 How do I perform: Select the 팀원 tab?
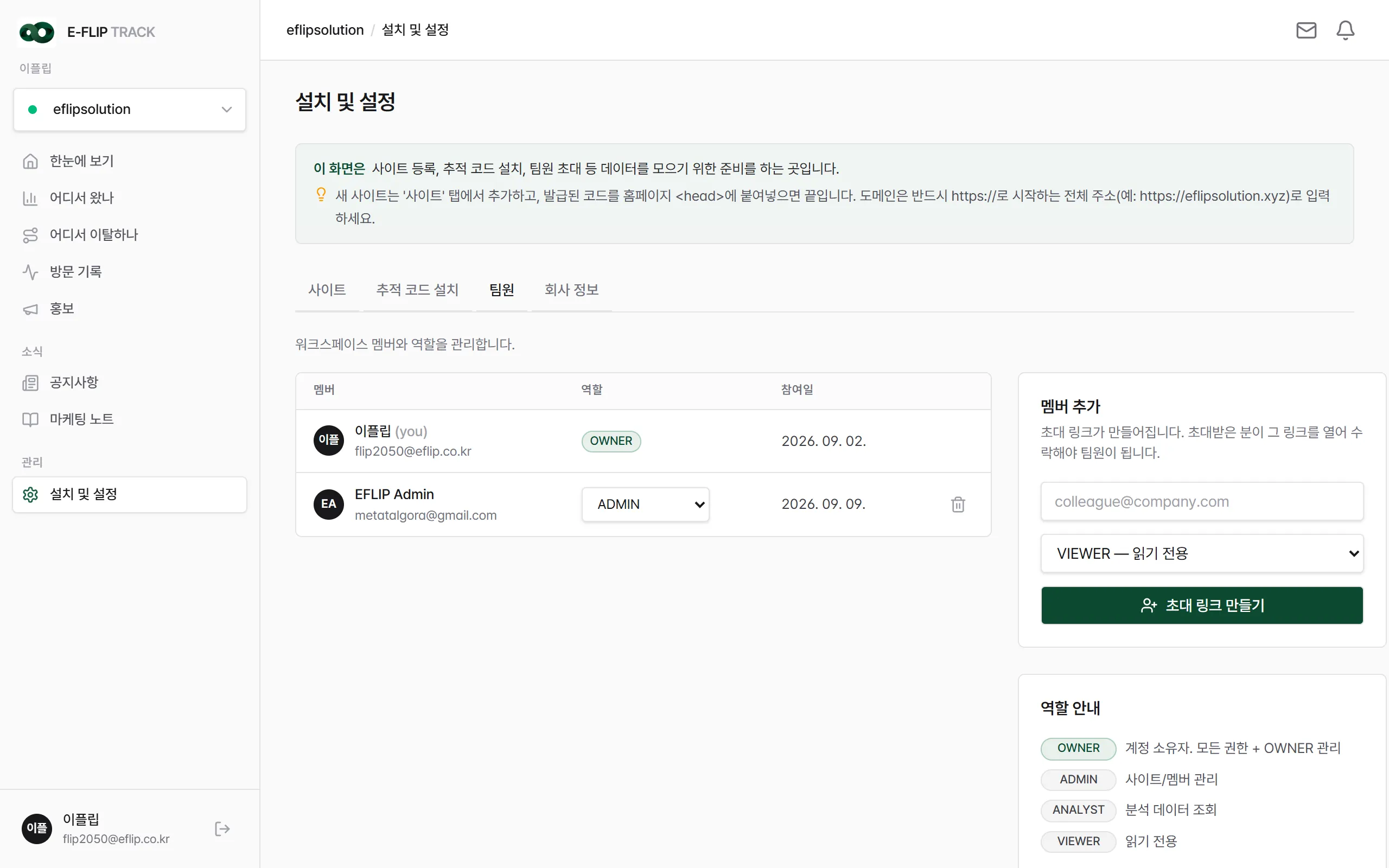[x=502, y=290]
